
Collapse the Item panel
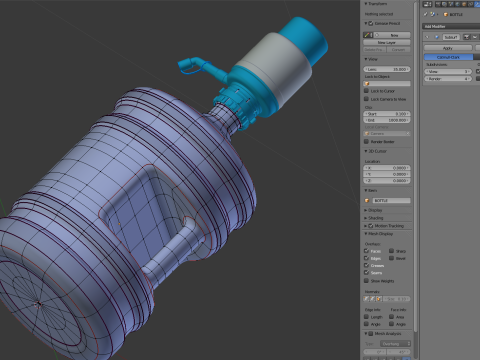[x=366, y=190]
